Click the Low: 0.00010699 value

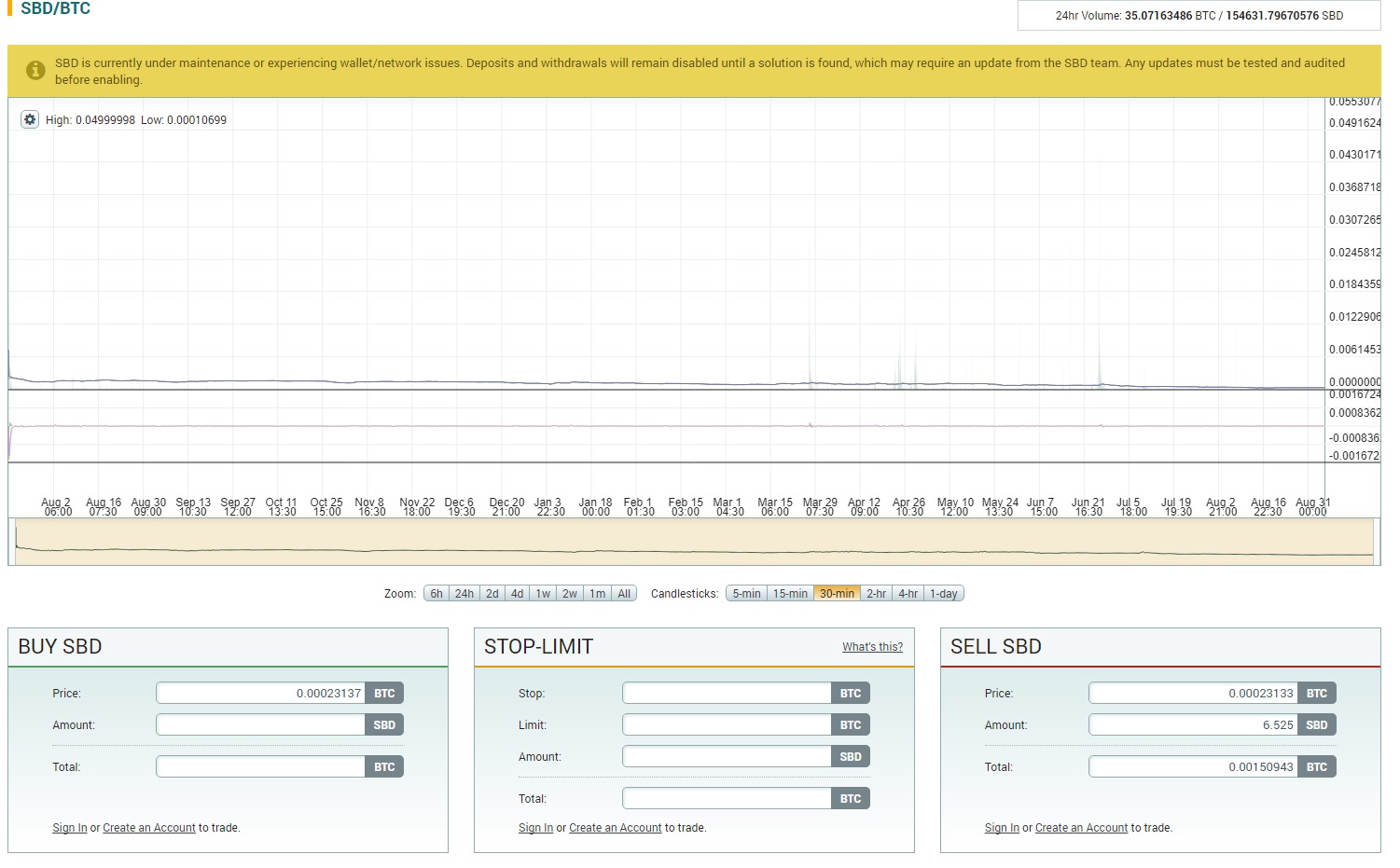coord(184,120)
